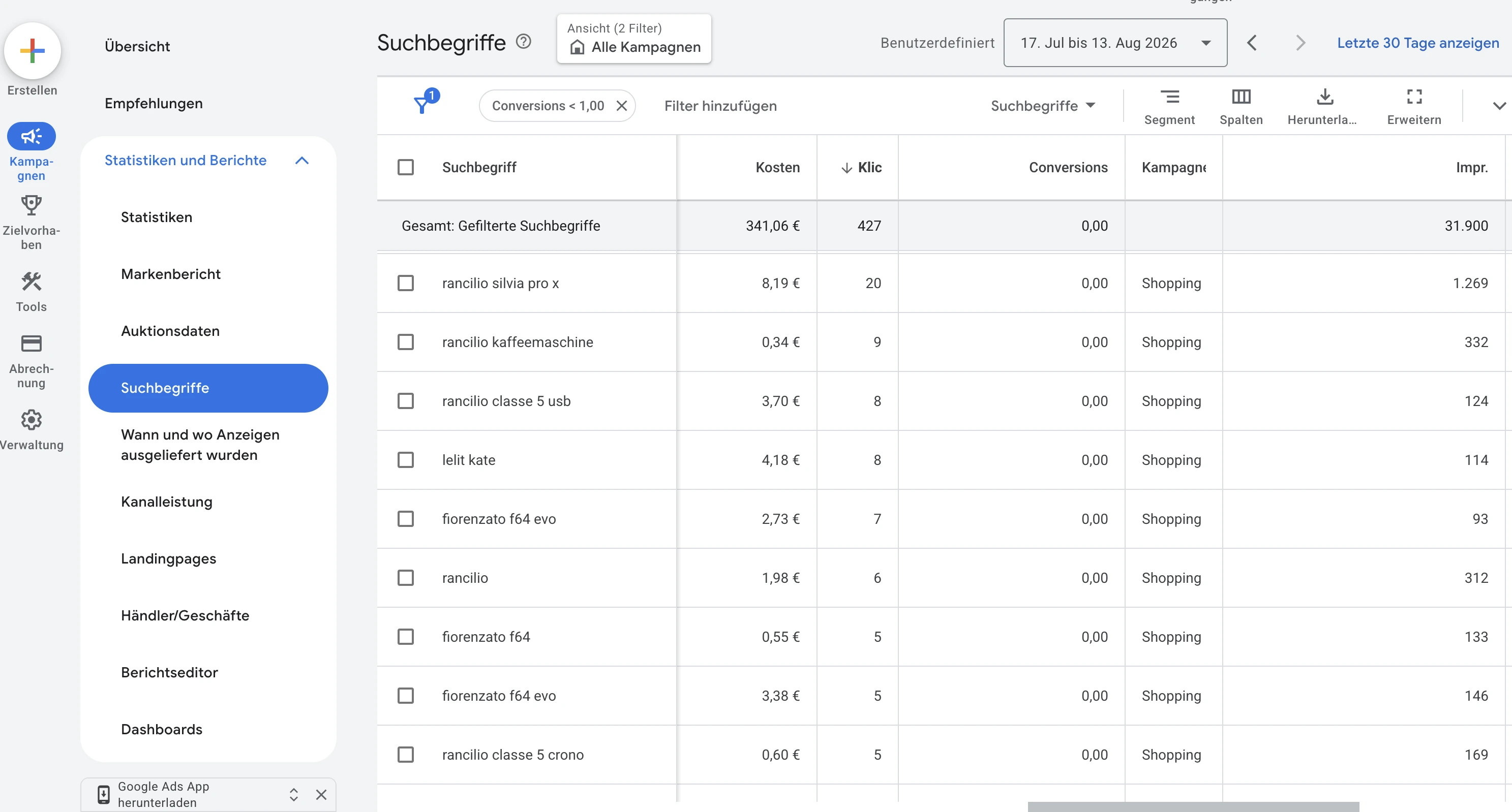Click Filter hinzufügen
The image size is (1512, 812).
[x=721, y=106]
